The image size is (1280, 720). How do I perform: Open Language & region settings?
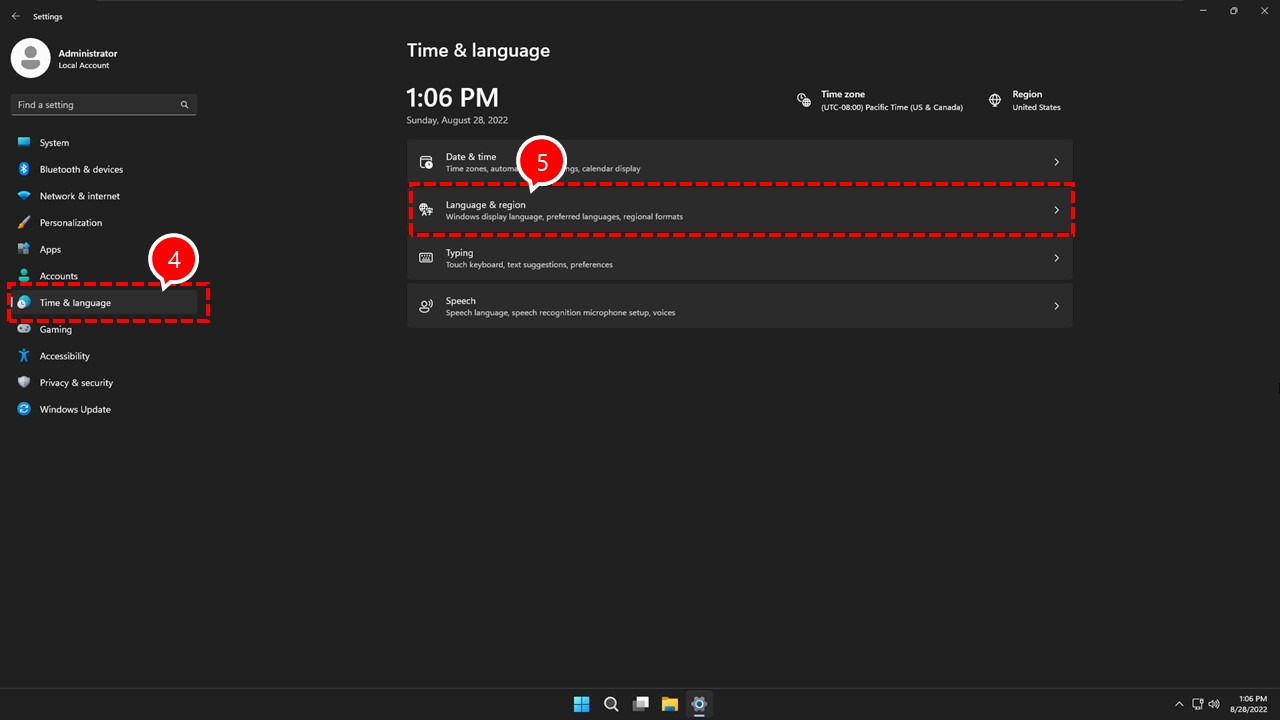tap(740, 210)
